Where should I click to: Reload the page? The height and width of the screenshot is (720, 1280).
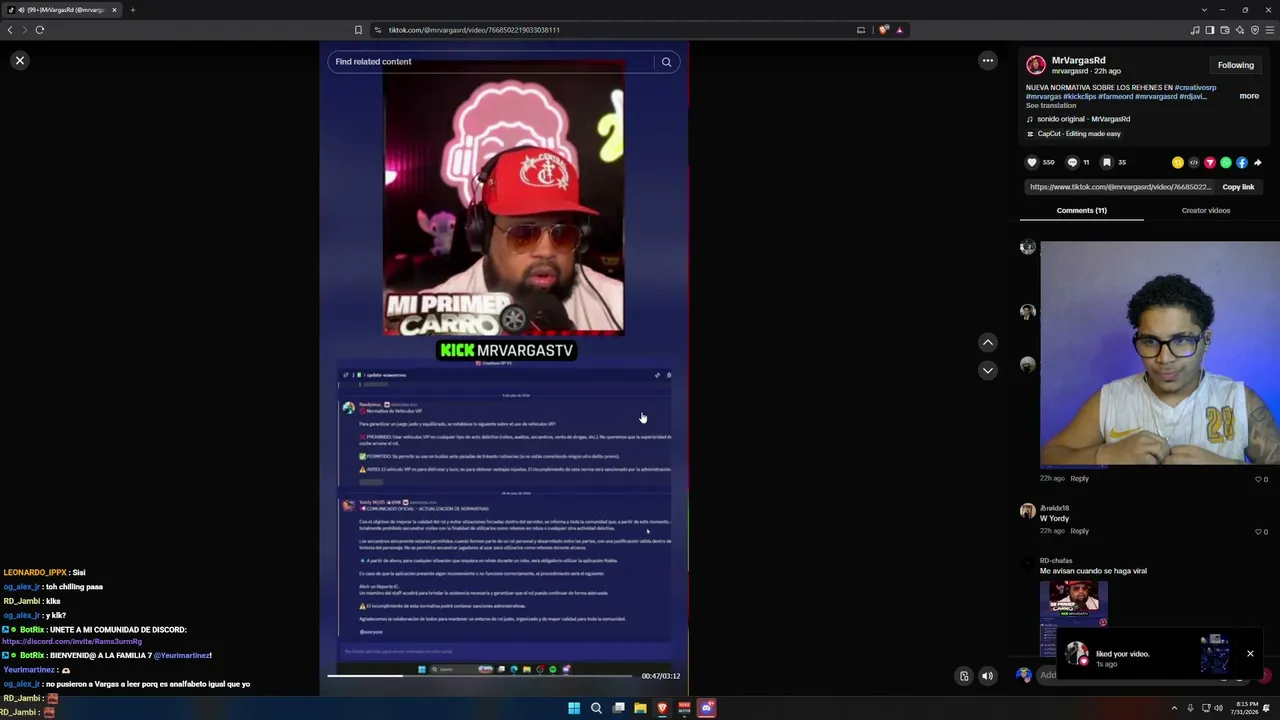click(x=40, y=30)
